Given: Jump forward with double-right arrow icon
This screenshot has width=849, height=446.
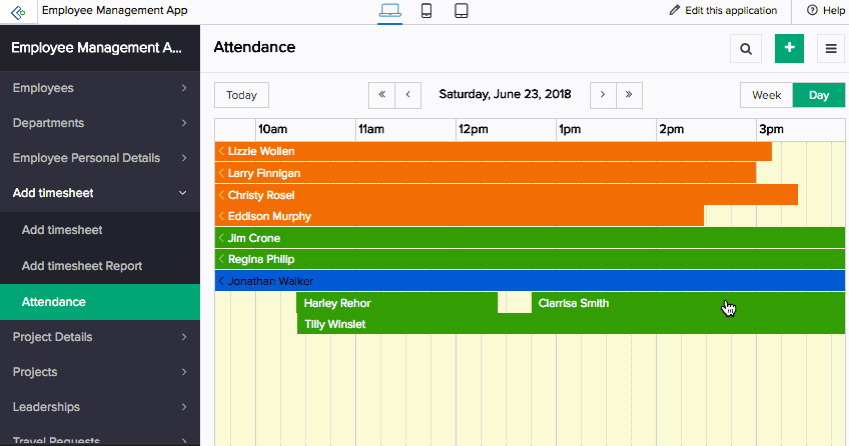Looking at the screenshot, I should 629,95.
